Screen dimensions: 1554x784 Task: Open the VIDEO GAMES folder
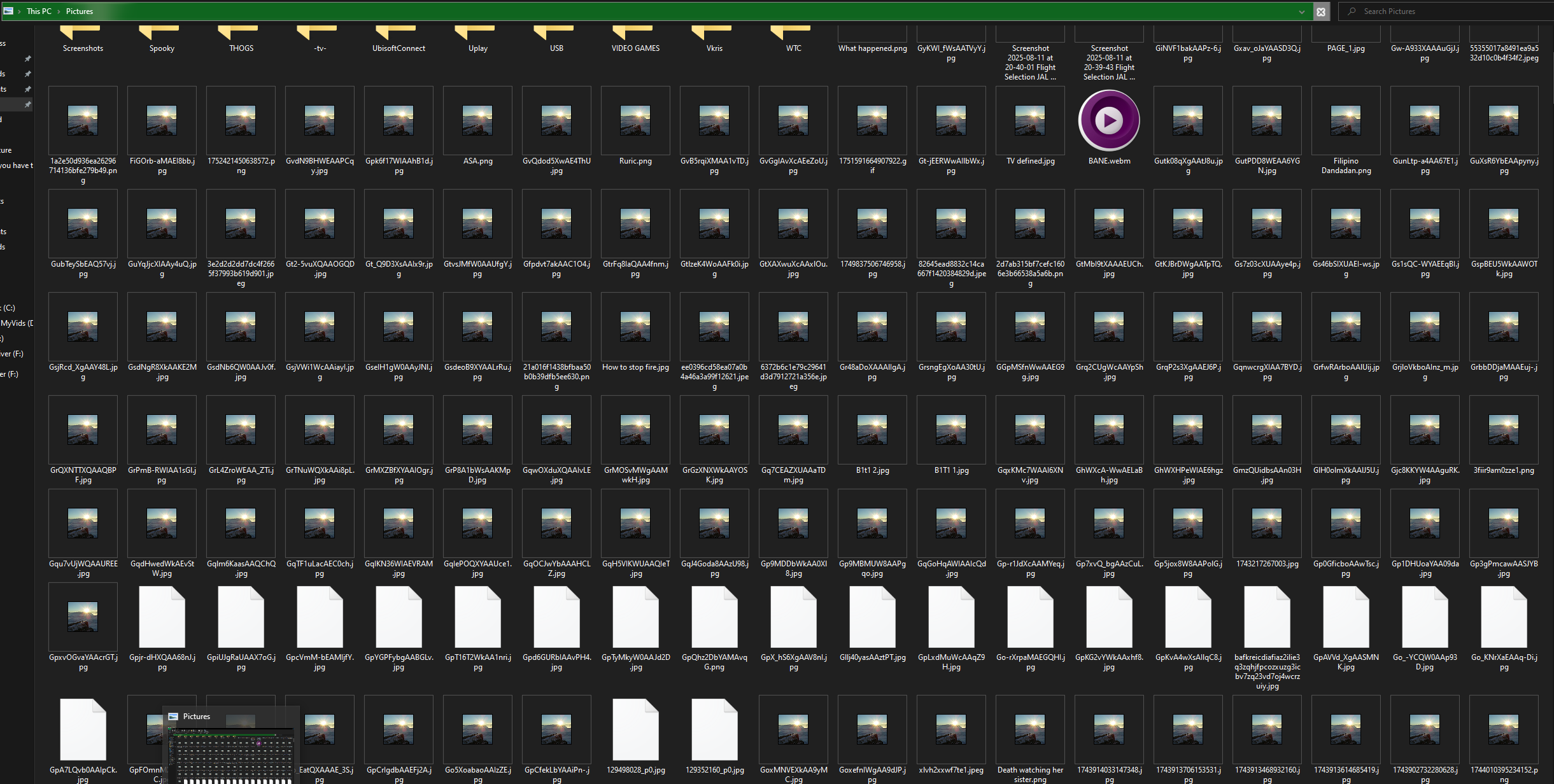tap(635, 38)
